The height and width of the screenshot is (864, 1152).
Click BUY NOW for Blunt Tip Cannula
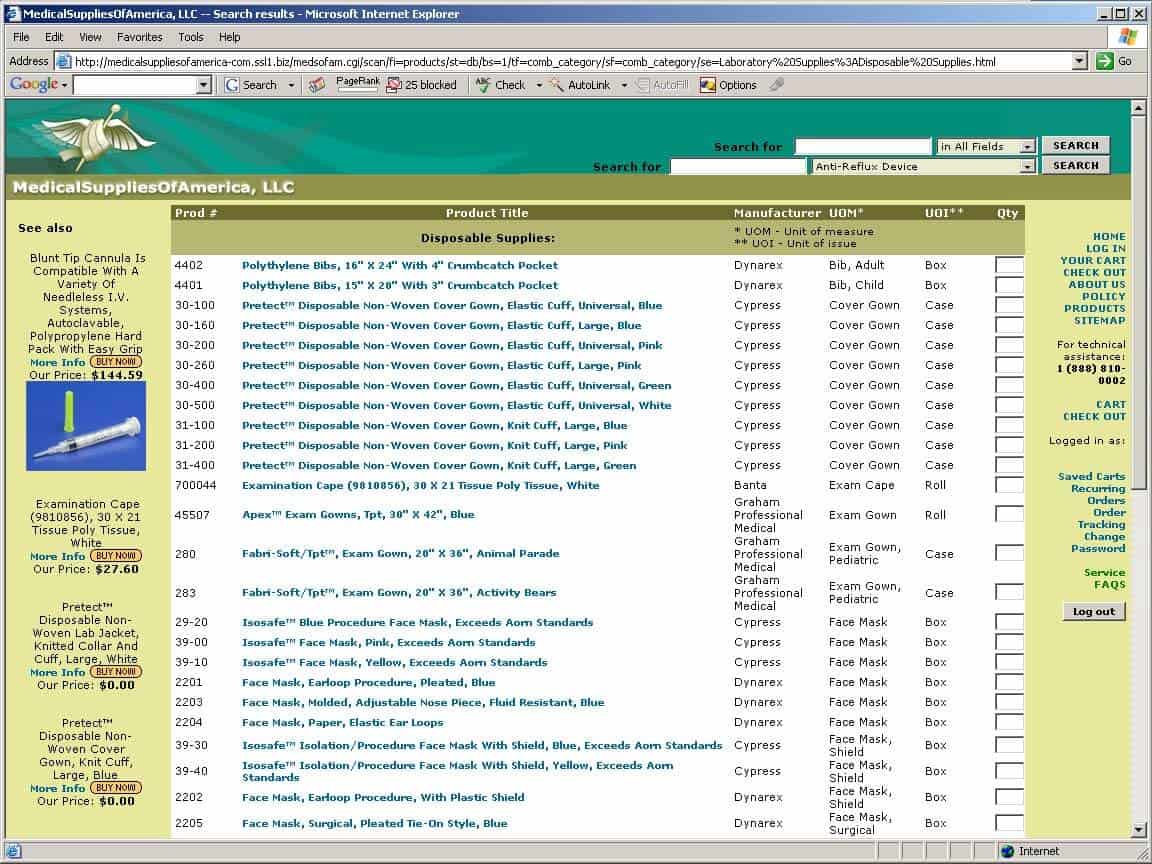pyautogui.click(x=116, y=361)
